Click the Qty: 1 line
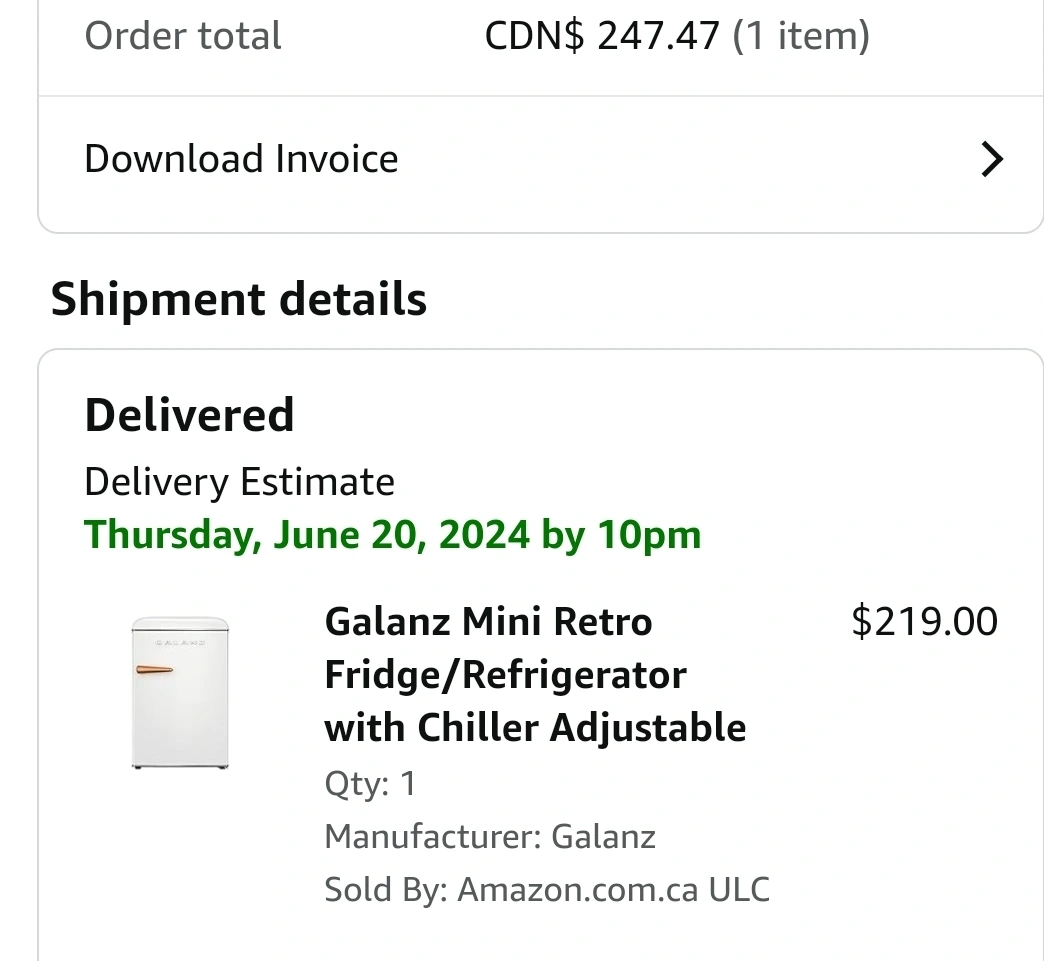Image resolution: width=1044 pixels, height=961 pixels. (370, 783)
